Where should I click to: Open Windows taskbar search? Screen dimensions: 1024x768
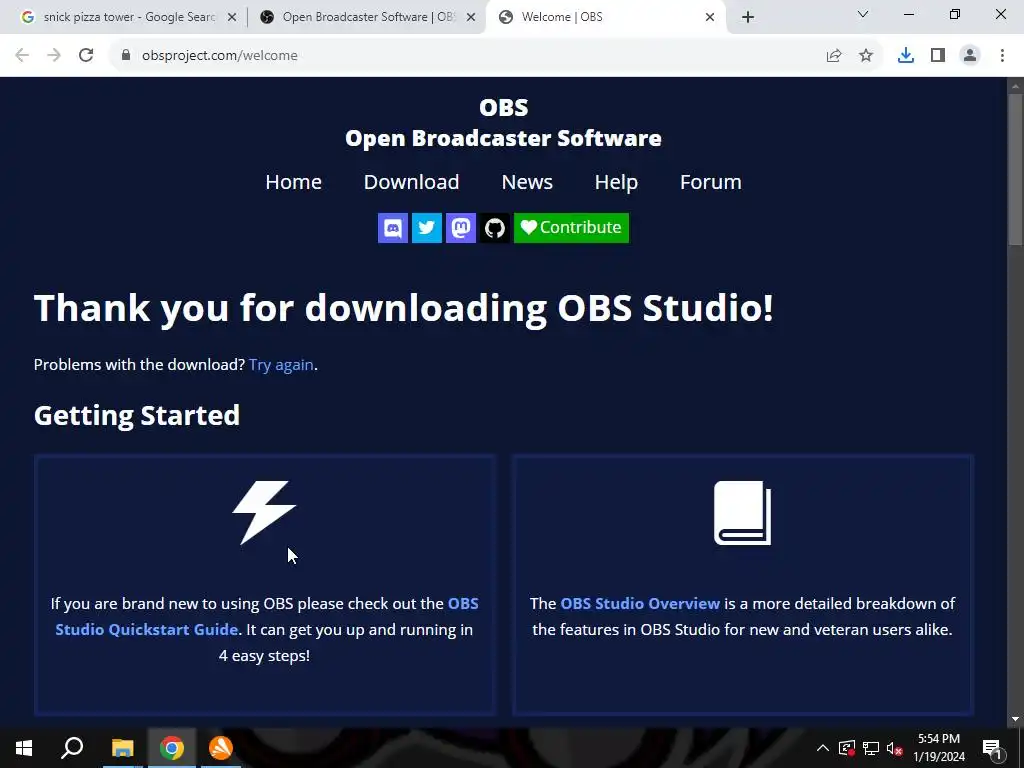(x=72, y=748)
